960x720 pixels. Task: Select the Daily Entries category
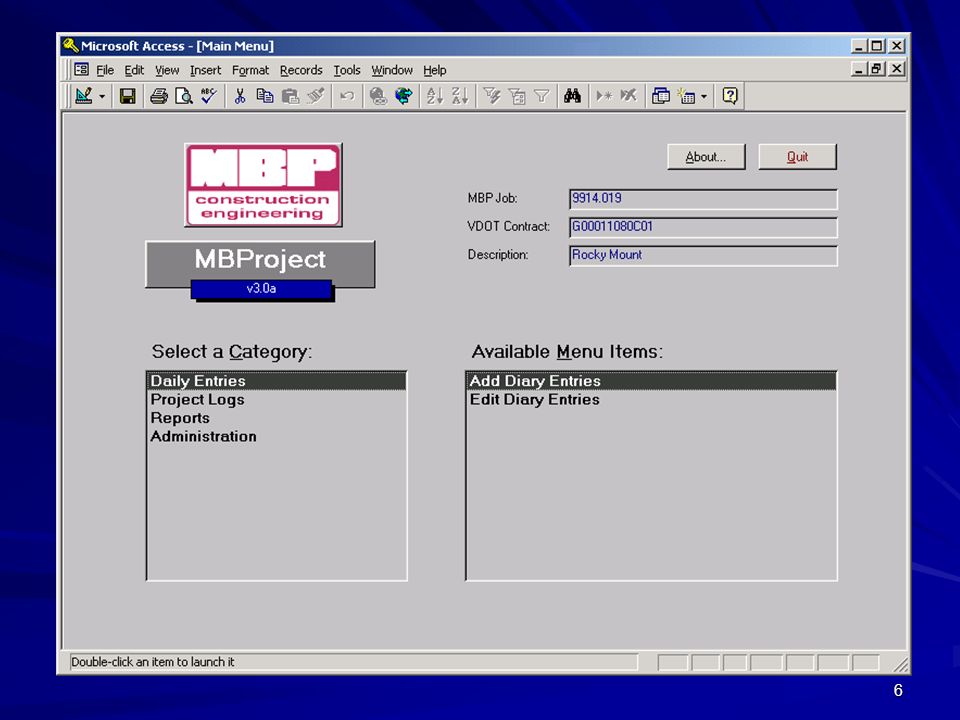277,381
